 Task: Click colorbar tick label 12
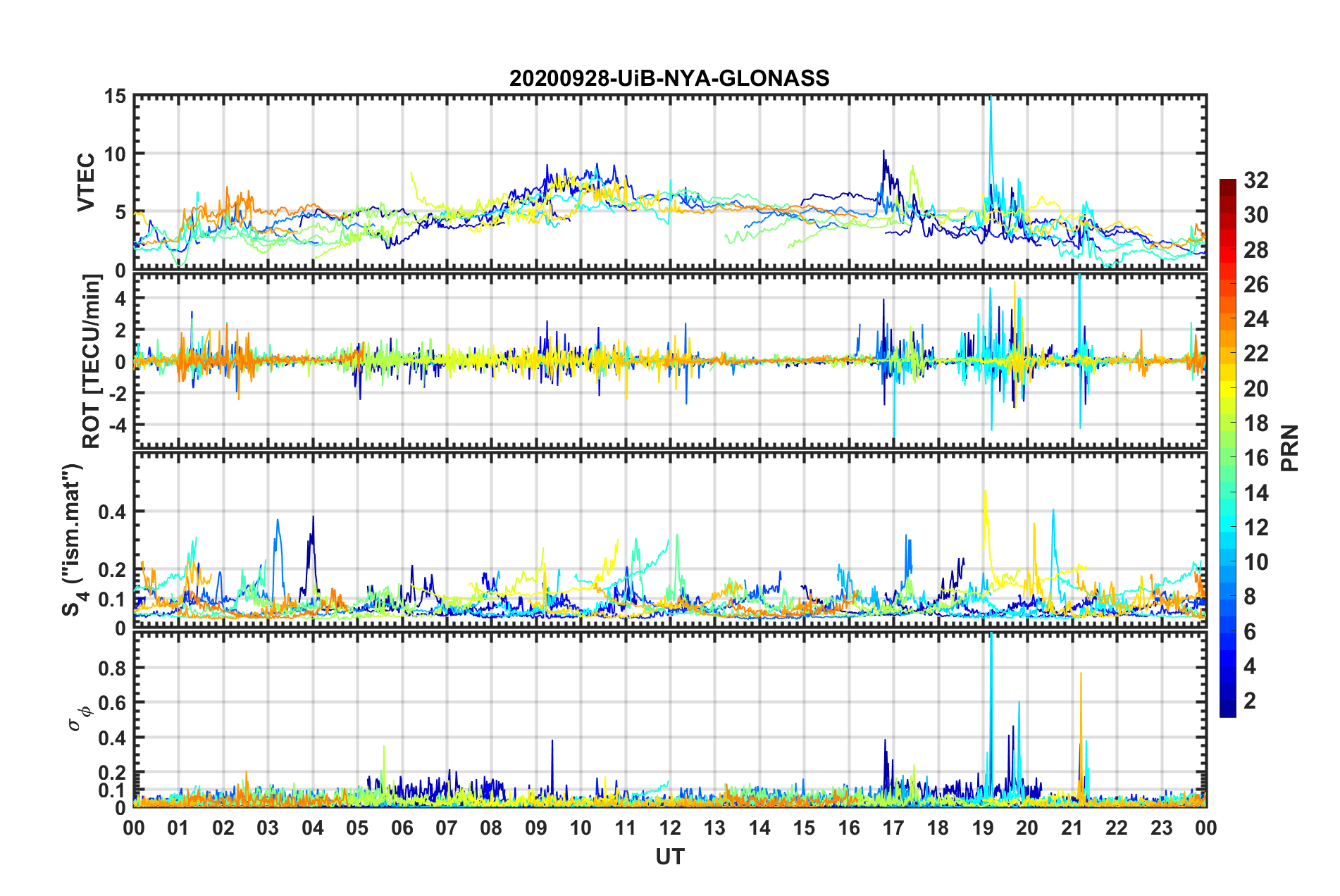click(x=1255, y=528)
